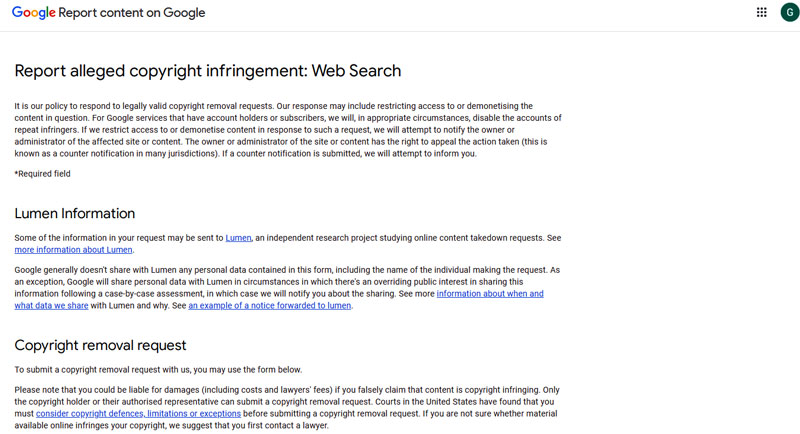800x434 pixels.
Task: Click the paragraph starting 'Google generally doesn't share'
Action: coord(287,288)
